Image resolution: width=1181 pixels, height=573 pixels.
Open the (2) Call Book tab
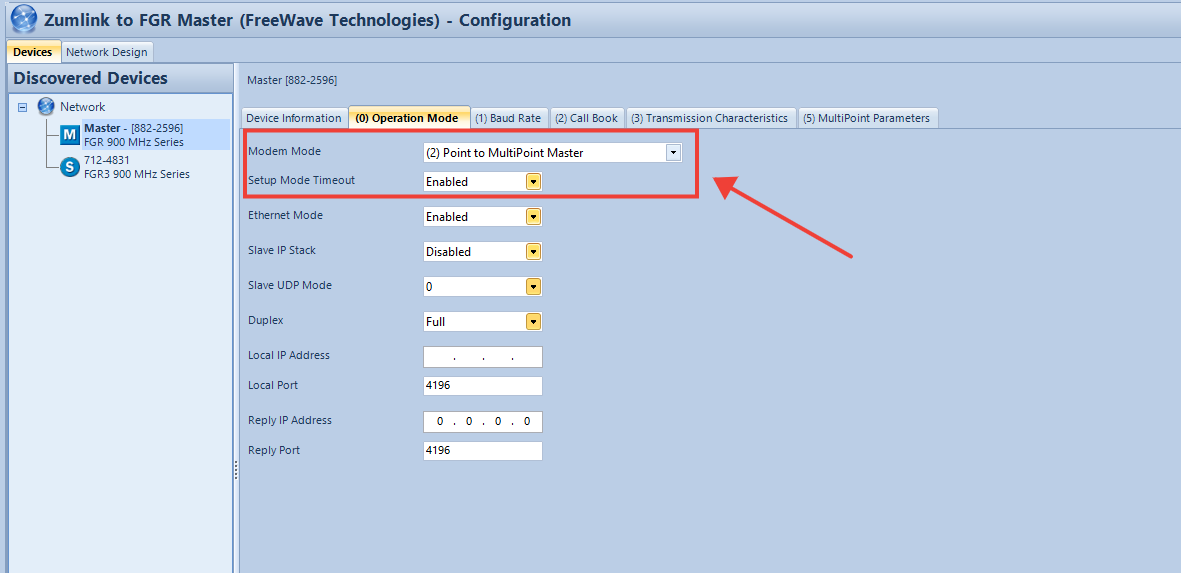pos(586,118)
